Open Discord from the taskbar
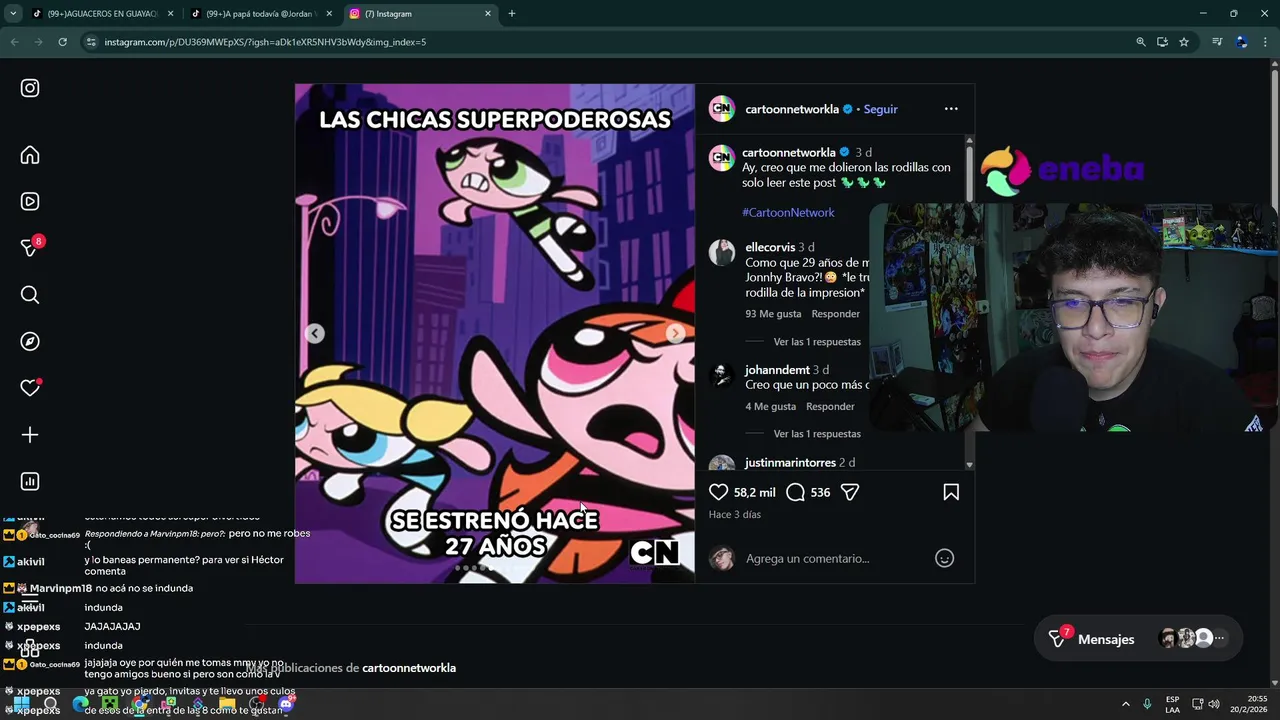 click(286, 704)
